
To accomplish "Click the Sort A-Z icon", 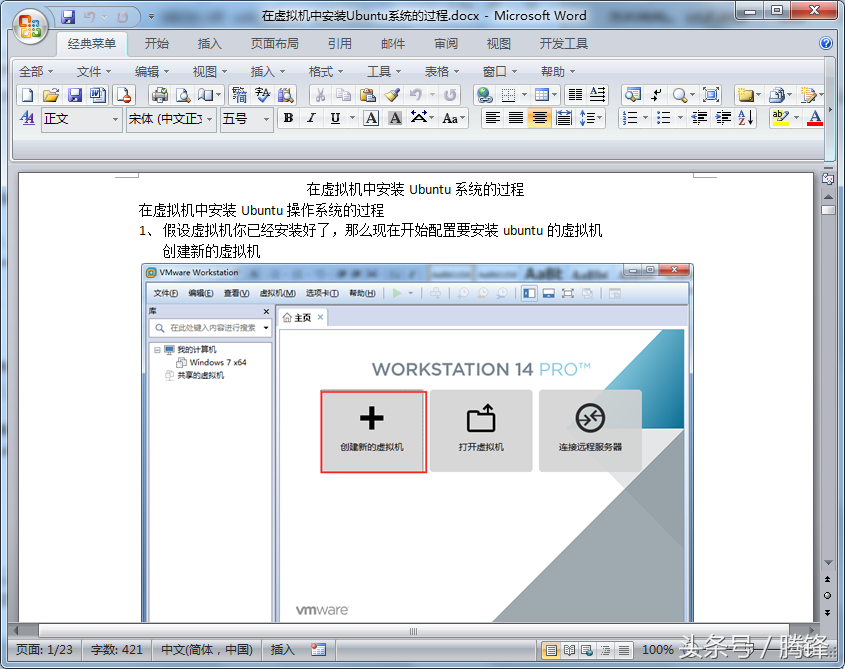I will [x=746, y=118].
